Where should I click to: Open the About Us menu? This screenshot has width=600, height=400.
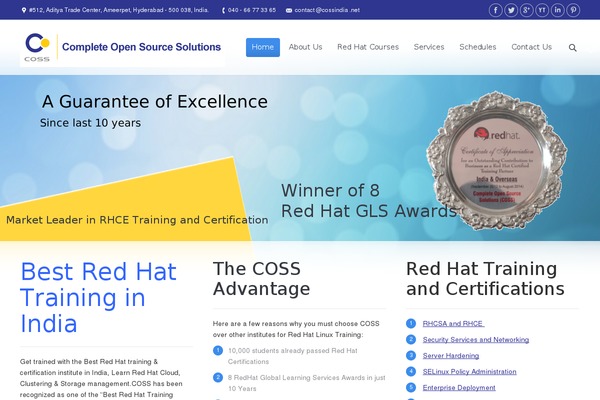coord(305,47)
